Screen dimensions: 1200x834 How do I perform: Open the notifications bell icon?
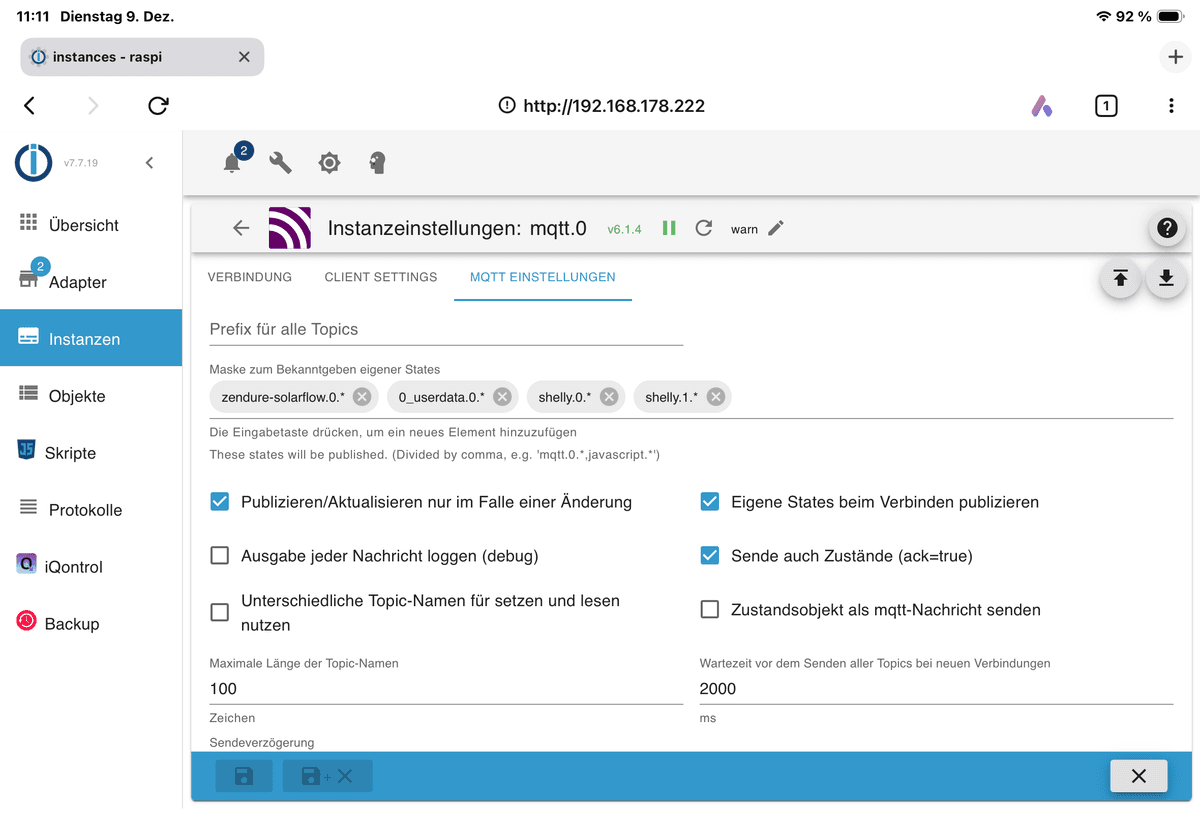[232, 163]
